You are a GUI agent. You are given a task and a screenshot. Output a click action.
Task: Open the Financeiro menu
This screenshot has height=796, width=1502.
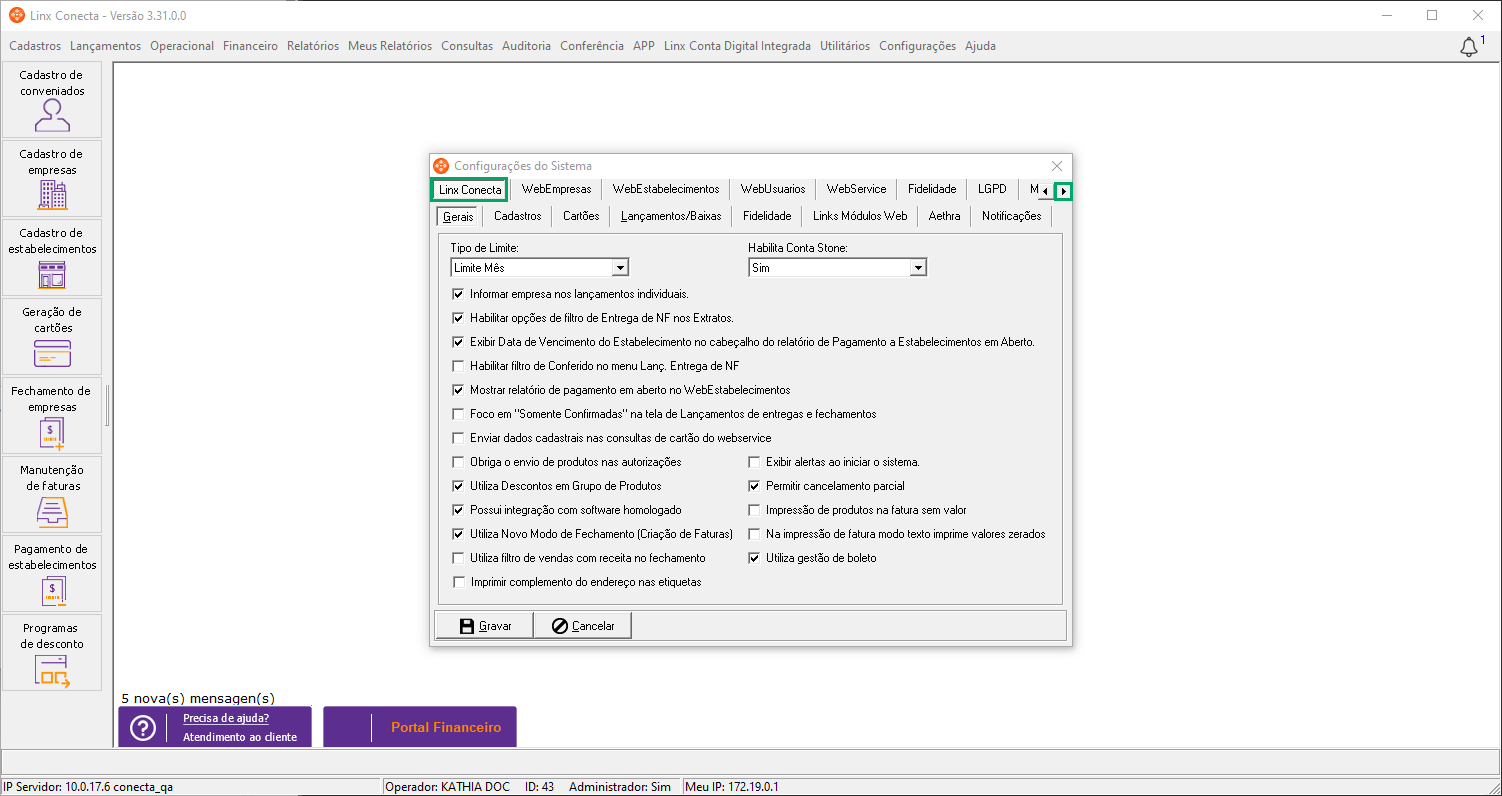pyautogui.click(x=251, y=46)
